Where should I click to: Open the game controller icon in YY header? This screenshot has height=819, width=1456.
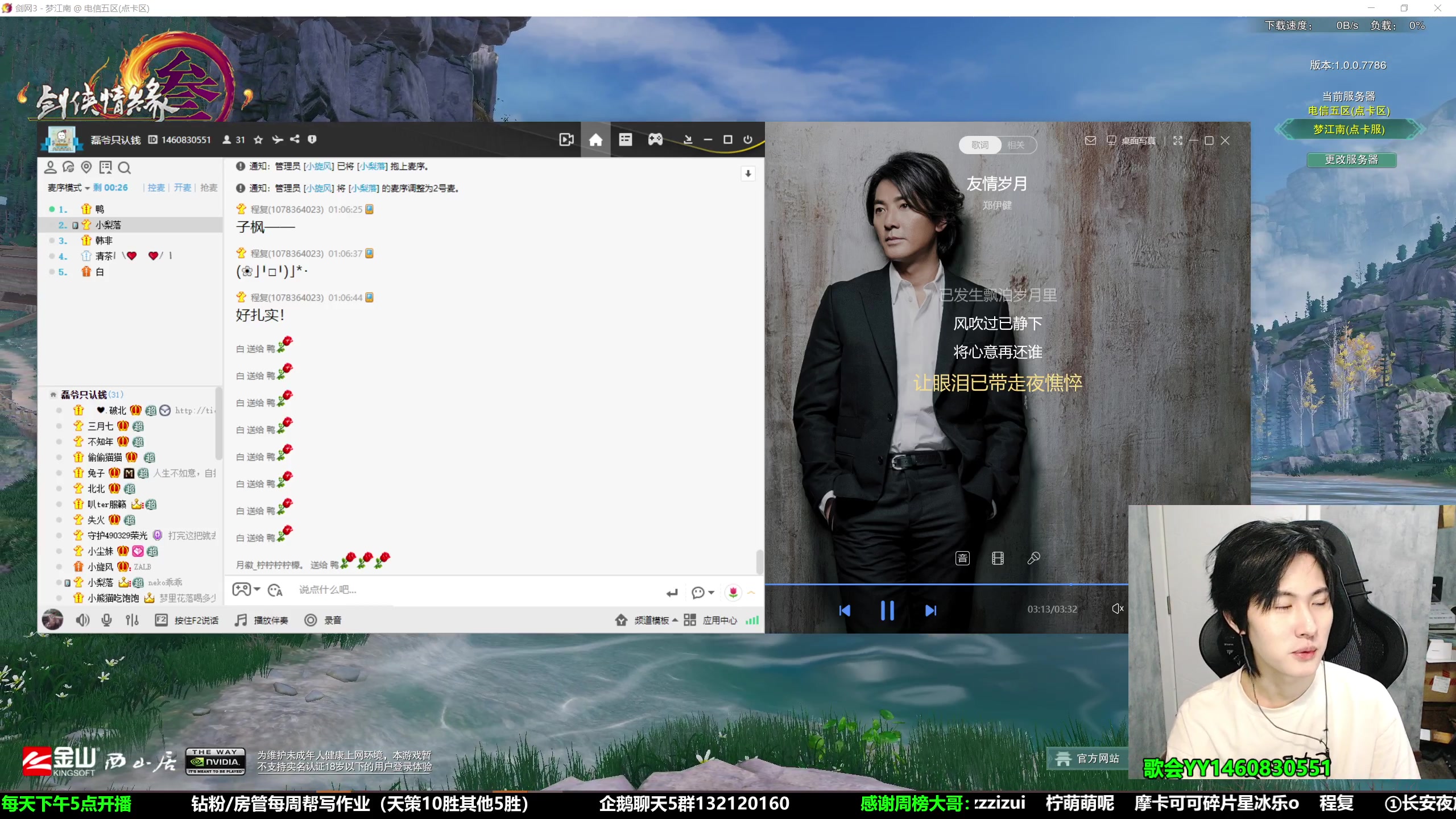click(655, 140)
